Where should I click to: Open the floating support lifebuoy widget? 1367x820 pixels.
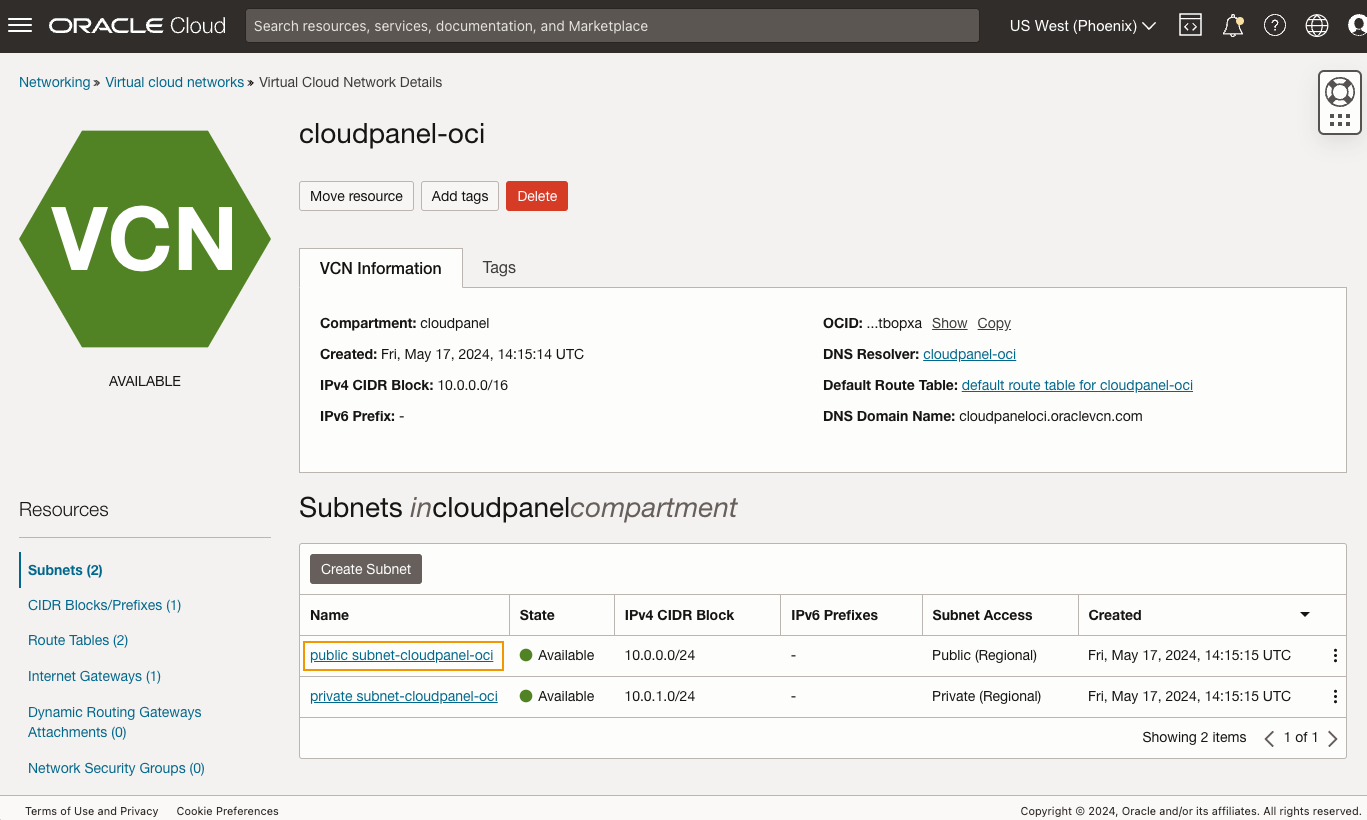[1339, 93]
